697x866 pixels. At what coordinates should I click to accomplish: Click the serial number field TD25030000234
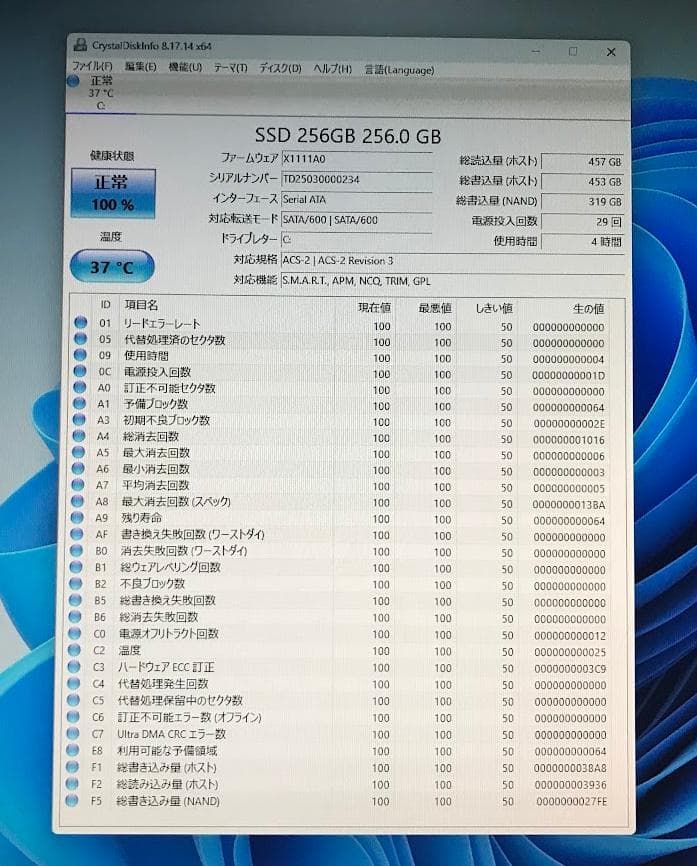(x=356, y=179)
